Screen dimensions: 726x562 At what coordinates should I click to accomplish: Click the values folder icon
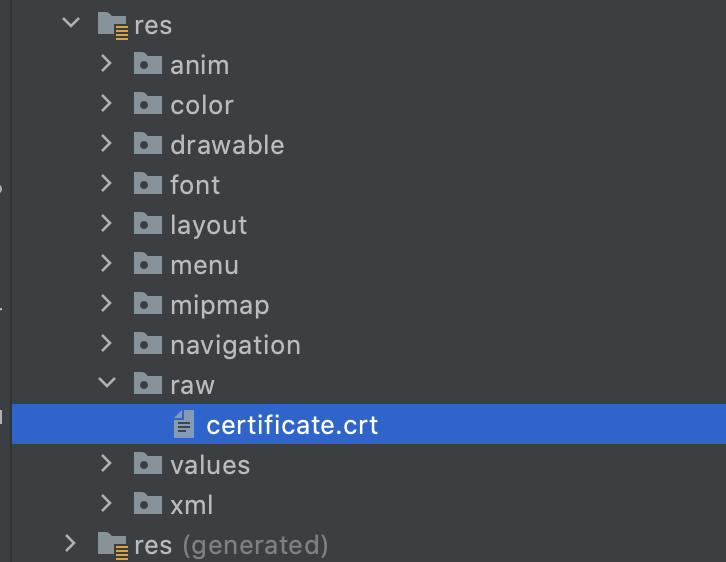tap(148, 463)
